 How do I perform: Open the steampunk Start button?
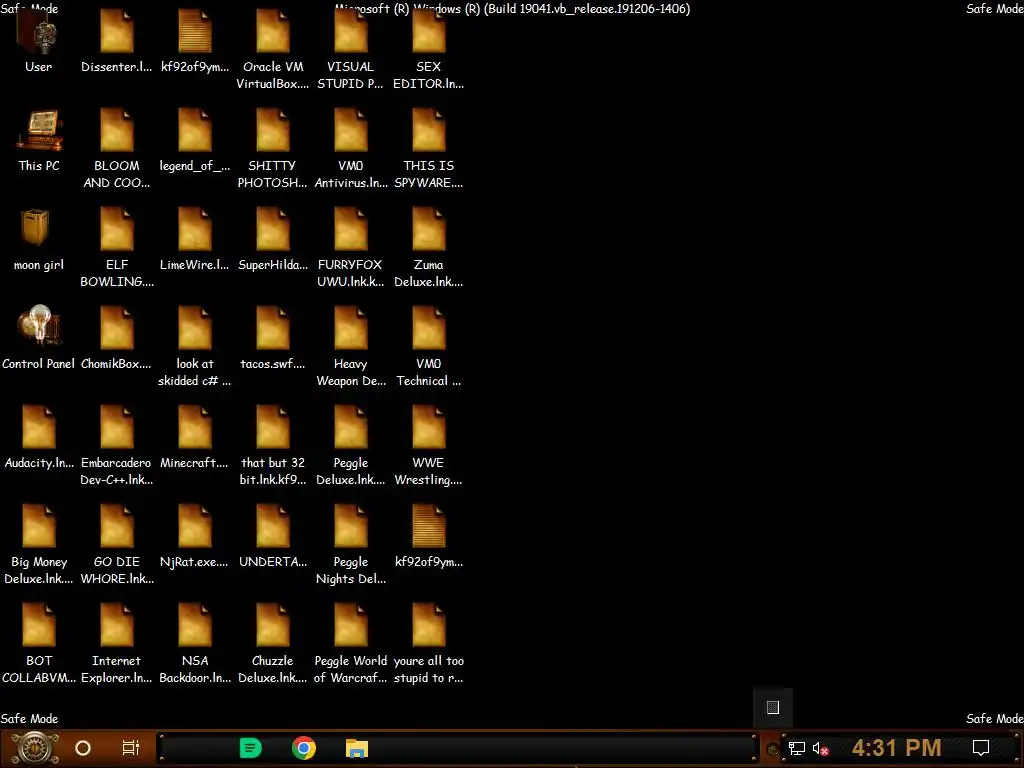pos(35,748)
